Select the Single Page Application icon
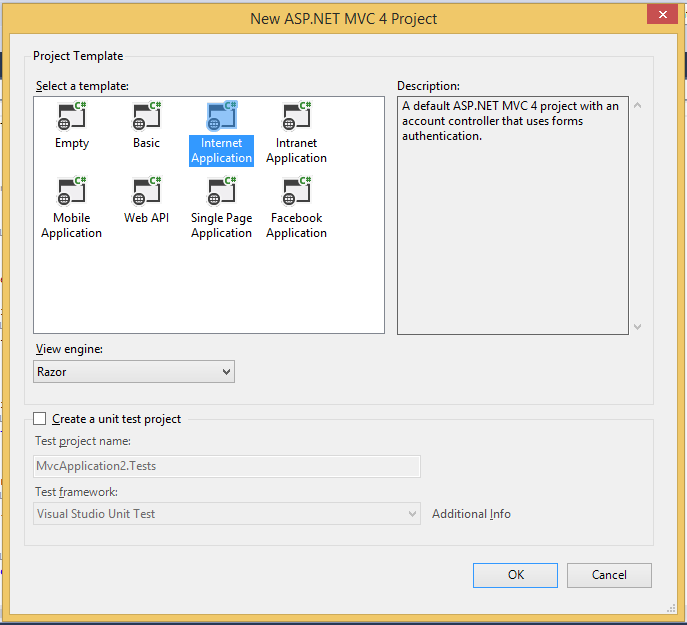Viewport: 687px width, 625px height. click(x=222, y=191)
